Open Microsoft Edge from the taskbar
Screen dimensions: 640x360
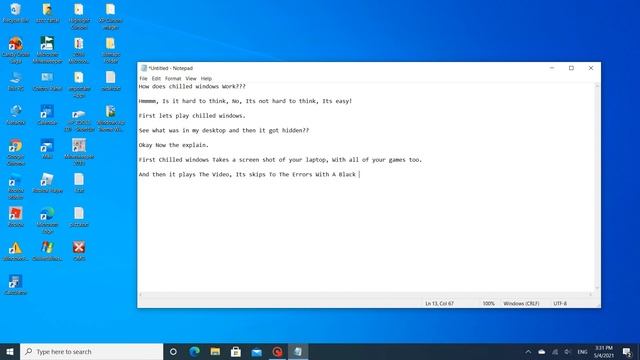click(194, 351)
